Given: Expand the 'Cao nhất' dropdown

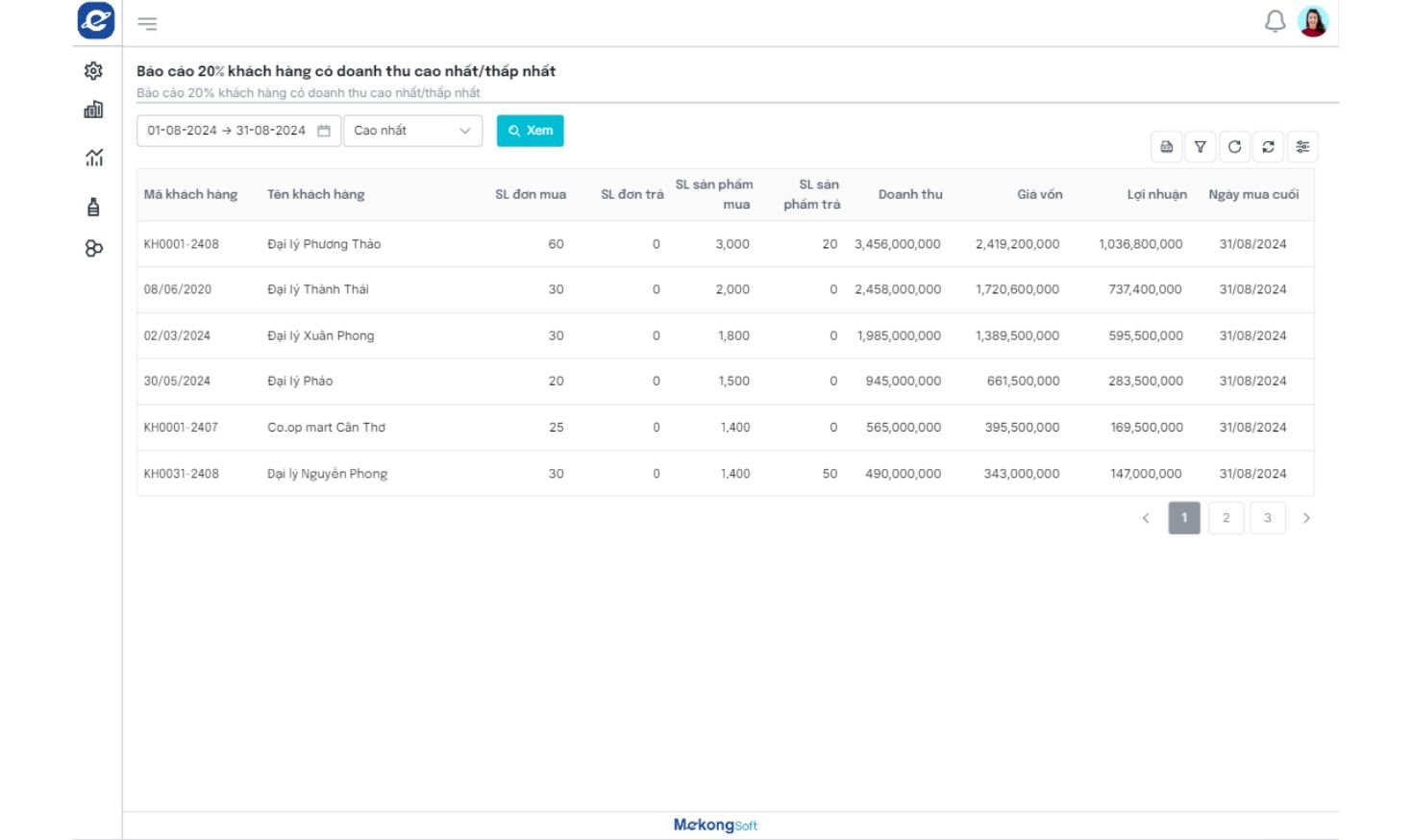Looking at the screenshot, I should pos(412,131).
